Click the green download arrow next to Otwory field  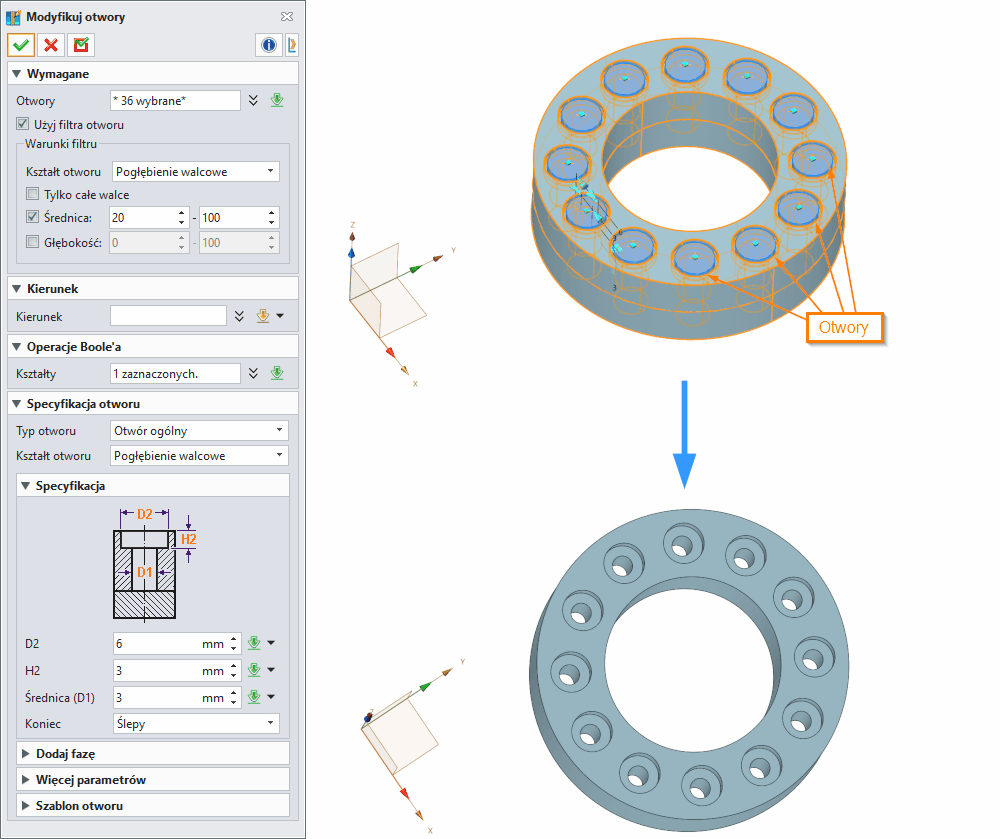click(x=277, y=100)
